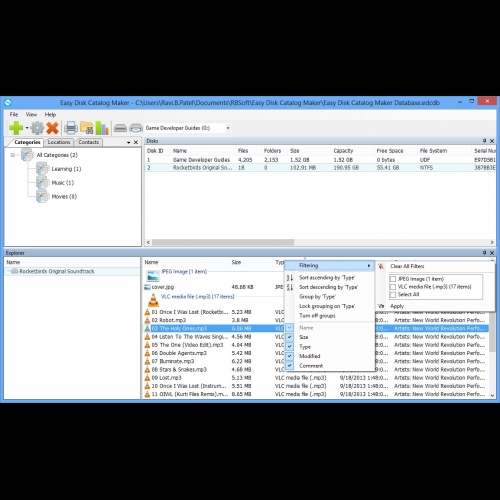The height and width of the screenshot is (500, 500).
Task: Pin the Disks panel
Action: tap(484, 141)
